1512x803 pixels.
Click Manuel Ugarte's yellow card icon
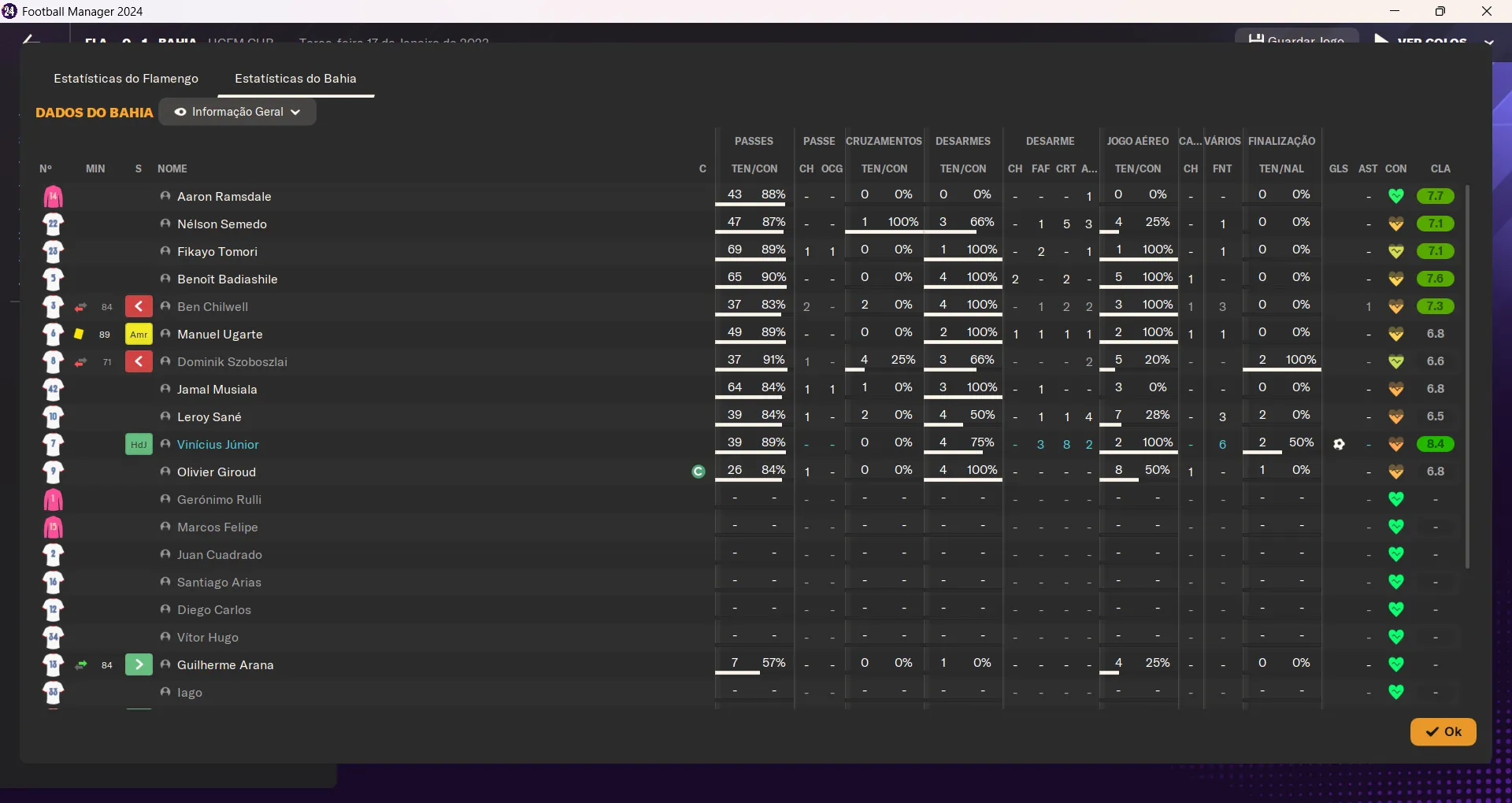click(79, 334)
